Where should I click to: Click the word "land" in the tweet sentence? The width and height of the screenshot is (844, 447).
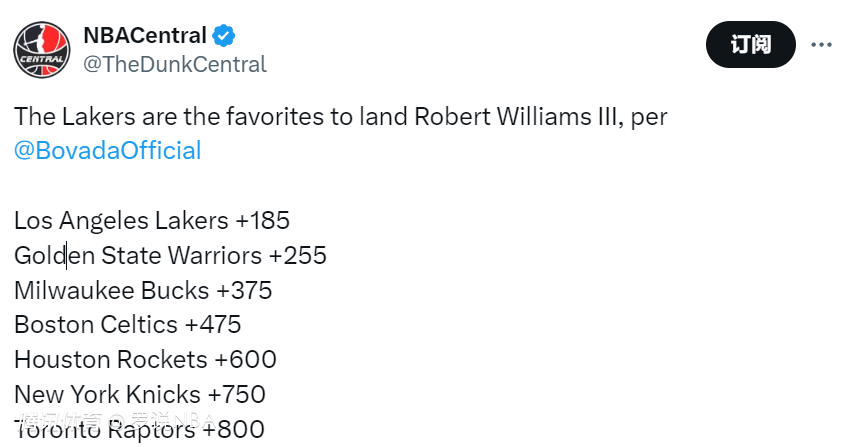pyautogui.click(x=380, y=117)
